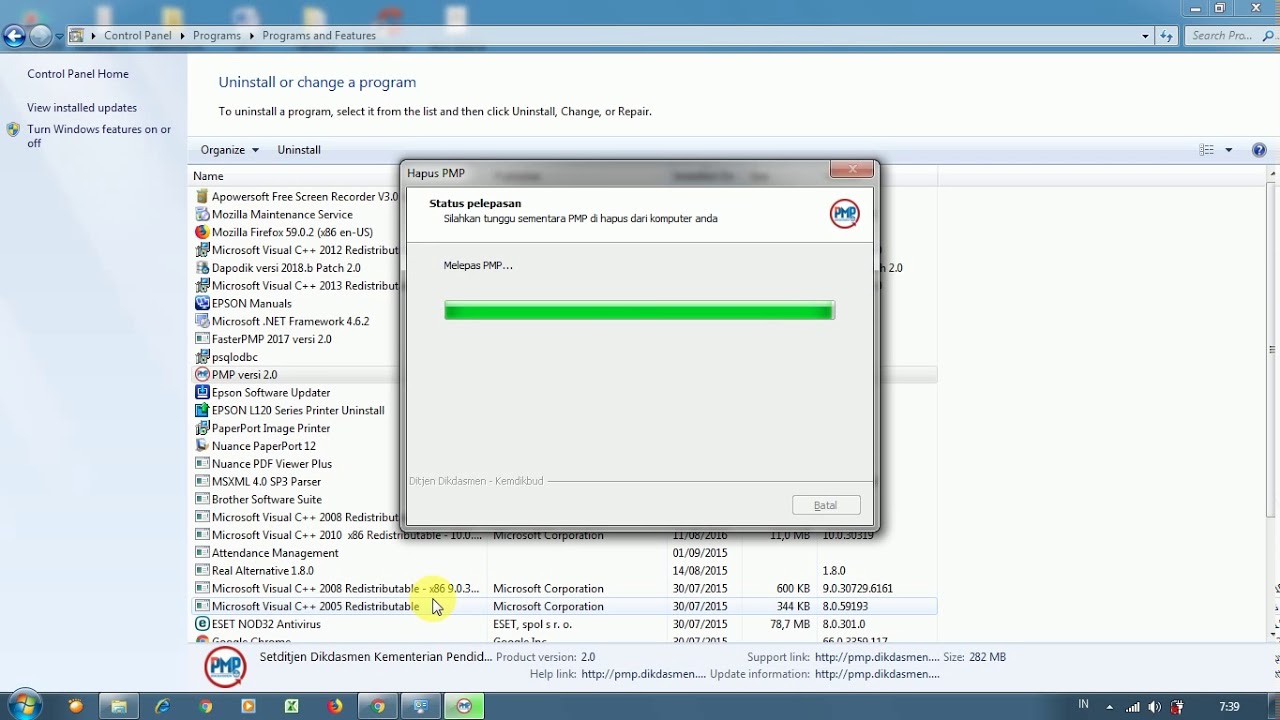The width and height of the screenshot is (1280, 720).
Task: Open File Explorer from the taskbar
Action: coord(119,706)
